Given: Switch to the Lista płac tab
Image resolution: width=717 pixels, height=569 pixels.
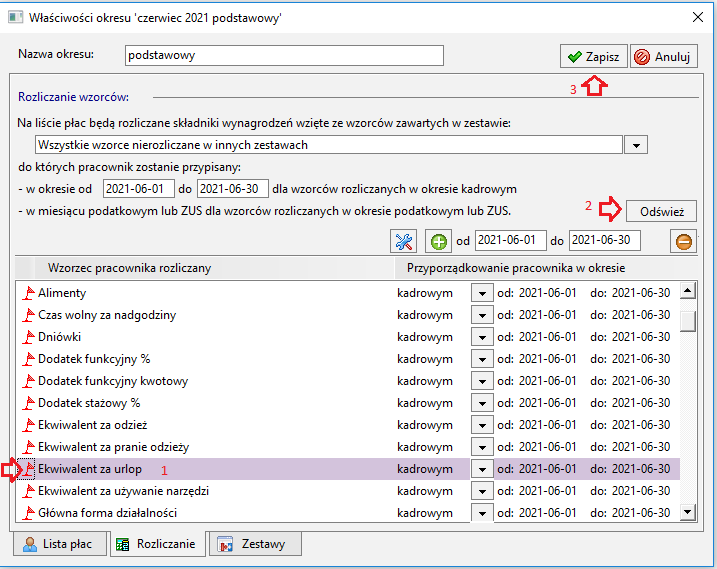Looking at the screenshot, I should click(59, 544).
